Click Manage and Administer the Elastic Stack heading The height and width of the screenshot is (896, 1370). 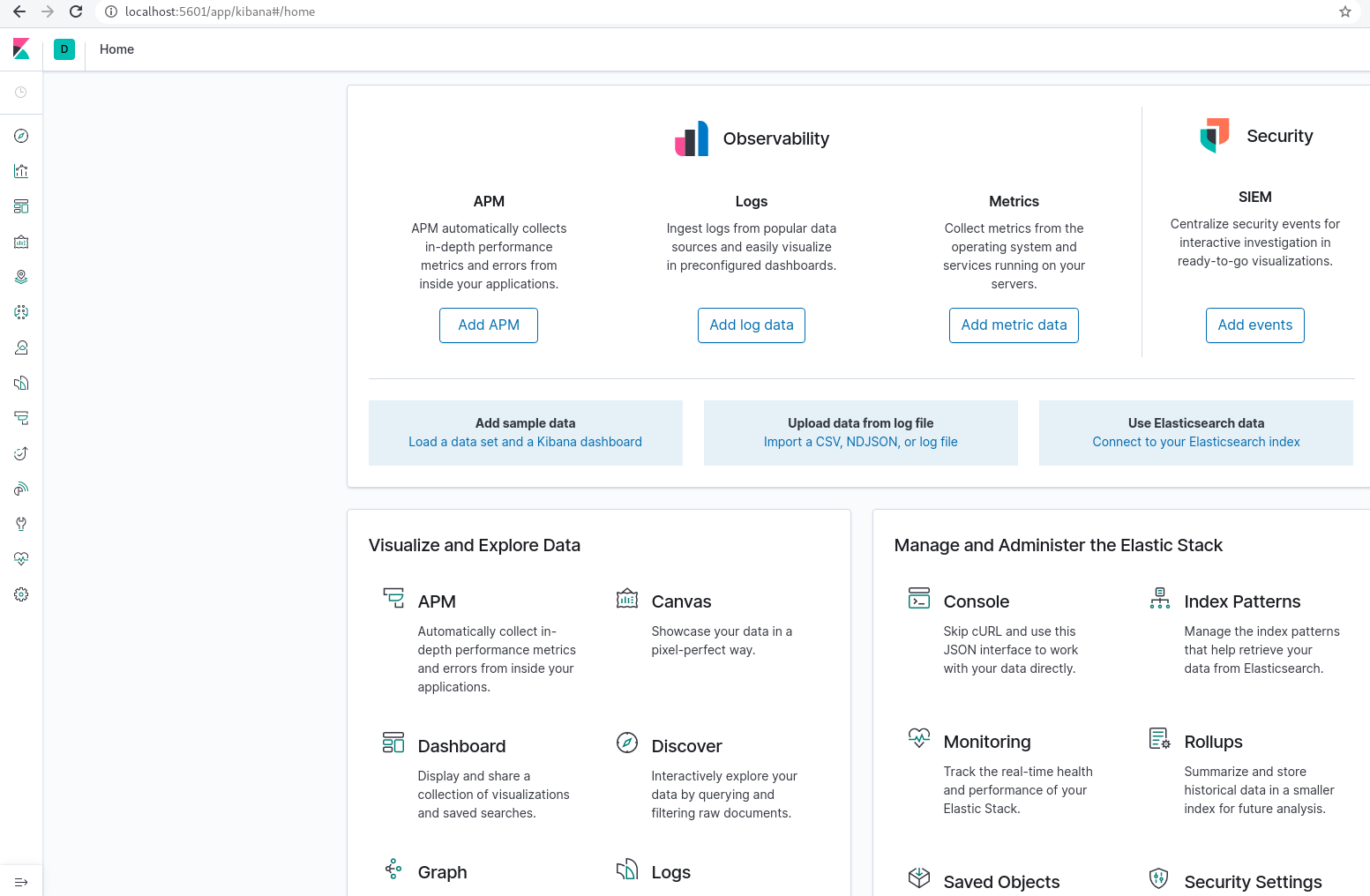tap(1059, 545)
